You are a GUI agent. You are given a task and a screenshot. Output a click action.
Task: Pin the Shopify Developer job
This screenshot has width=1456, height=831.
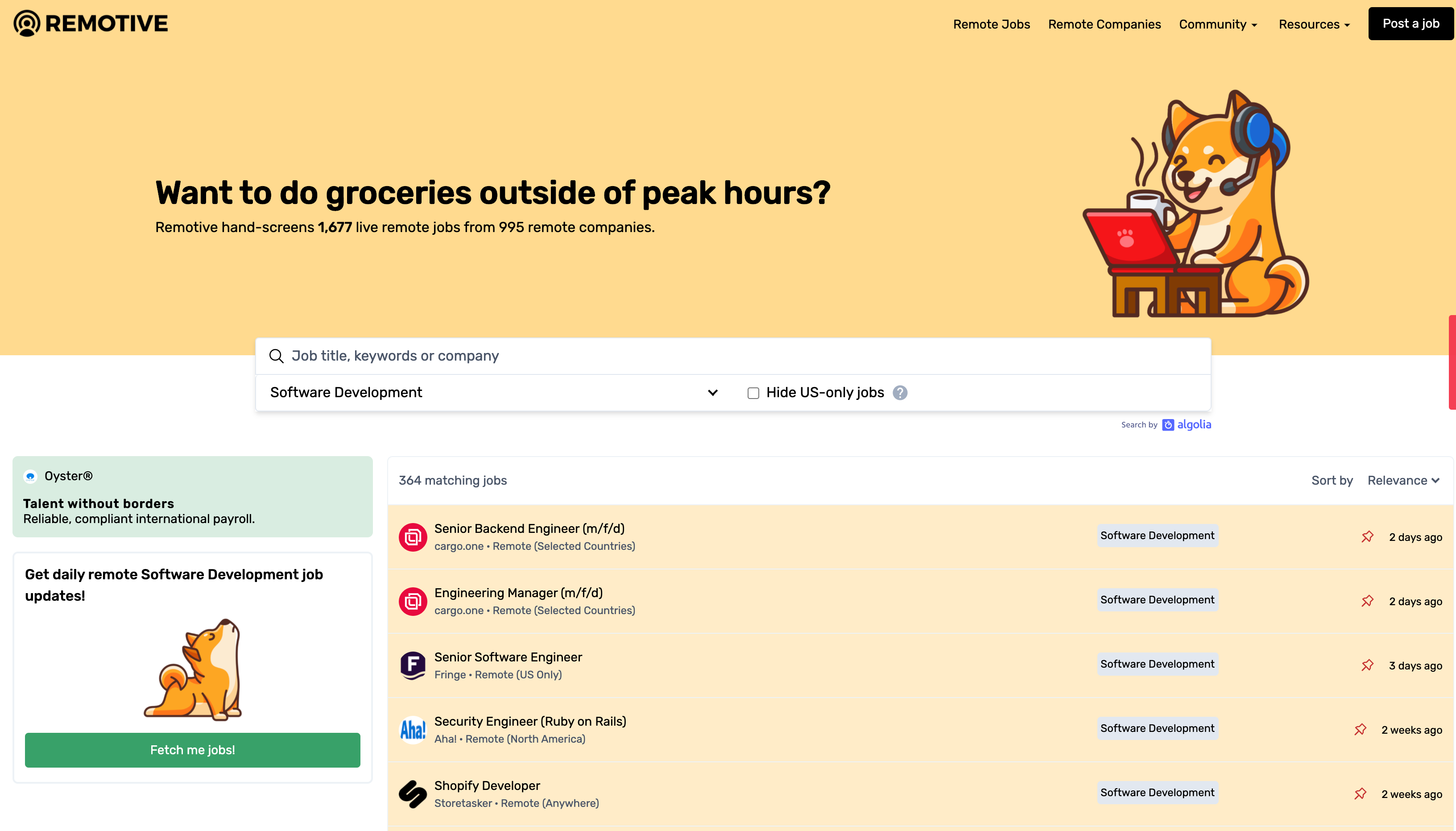(1360, 794)
